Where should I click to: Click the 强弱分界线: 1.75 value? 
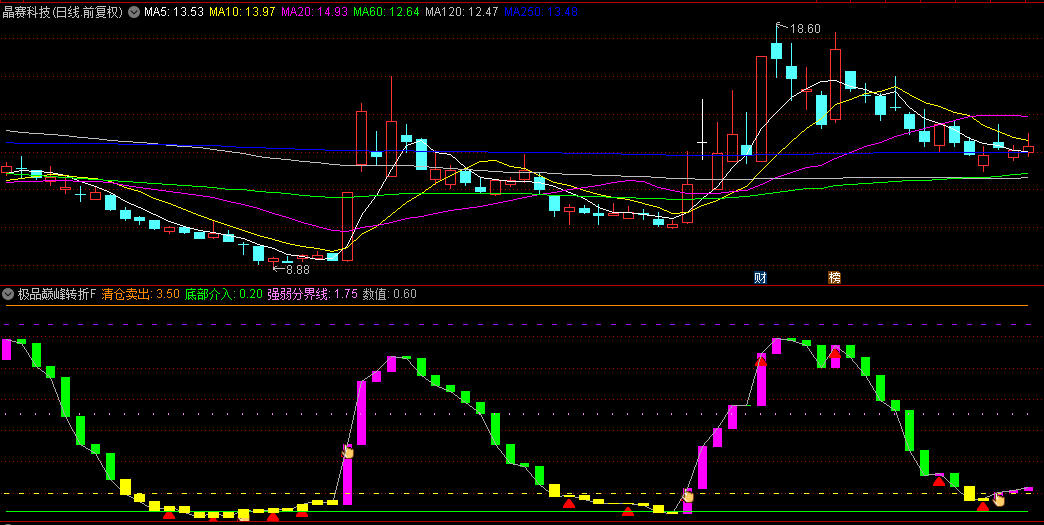(x=313, y=293)
